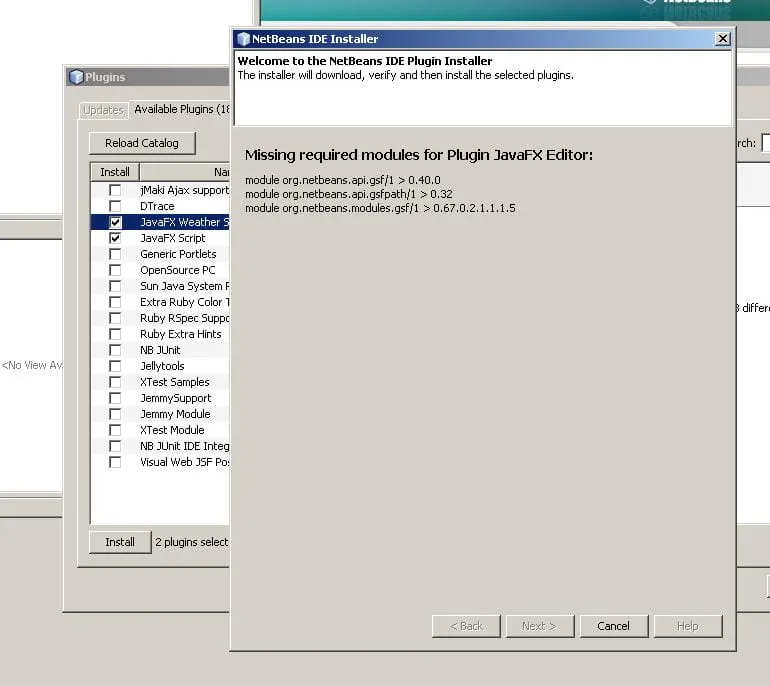The height and width of the screenshot is (686, 770).
Task: Tick the NB JUnit IDE Integration checkbox
Action: tap(115, 446)
